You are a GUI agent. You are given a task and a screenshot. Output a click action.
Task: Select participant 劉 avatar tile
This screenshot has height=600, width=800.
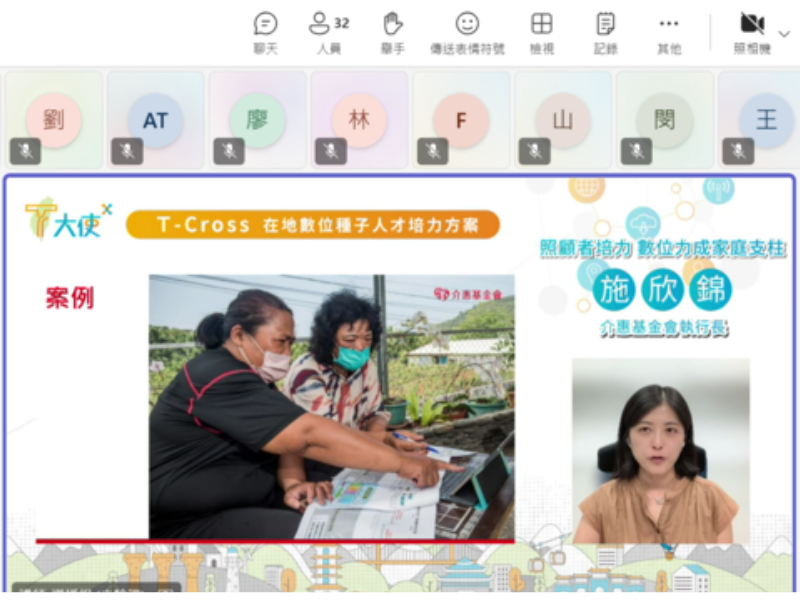54,120
